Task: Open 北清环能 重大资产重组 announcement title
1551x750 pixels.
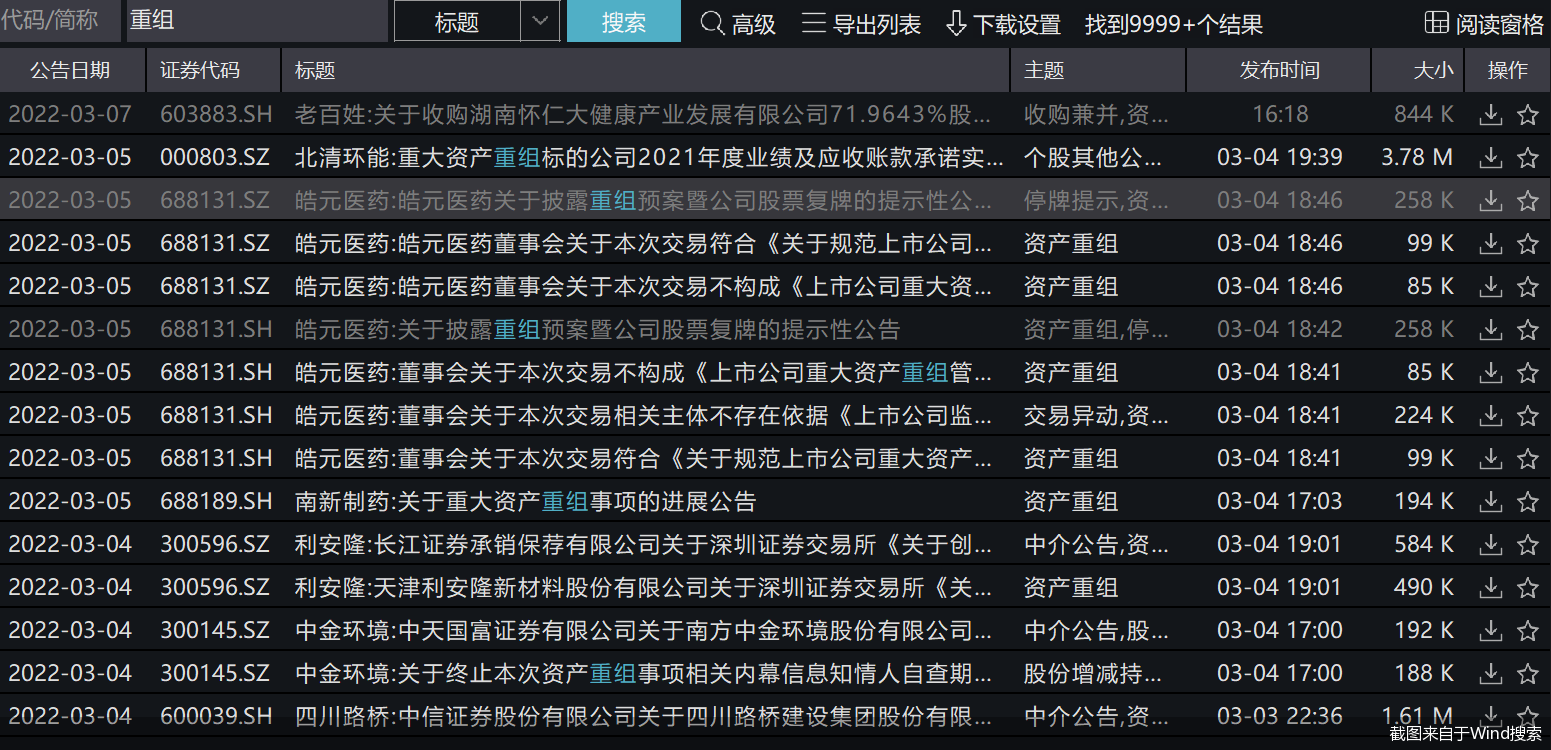Action: click(x=649, y=158)
